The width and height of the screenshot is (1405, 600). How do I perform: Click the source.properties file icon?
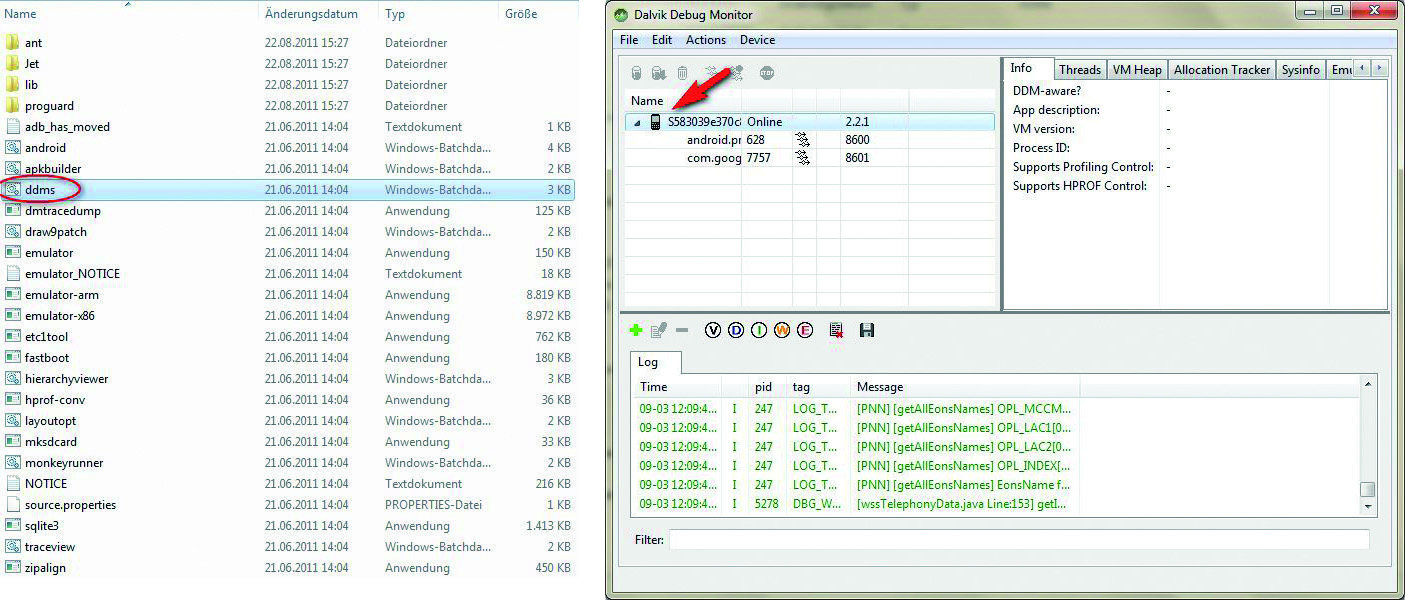12,505
